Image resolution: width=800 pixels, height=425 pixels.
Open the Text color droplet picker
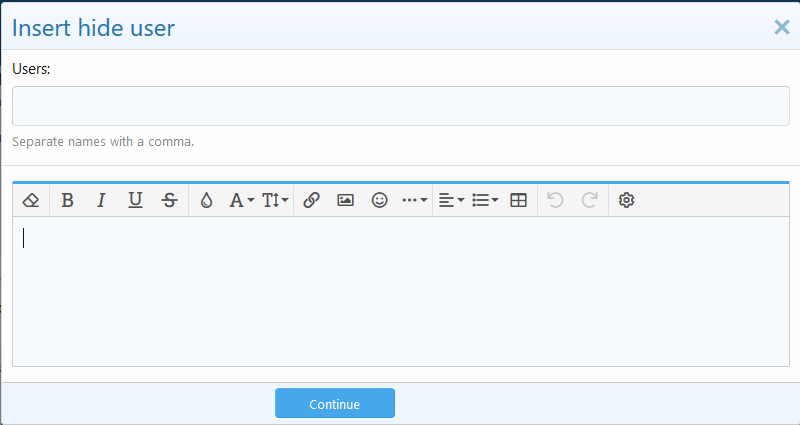pos(206,200)
